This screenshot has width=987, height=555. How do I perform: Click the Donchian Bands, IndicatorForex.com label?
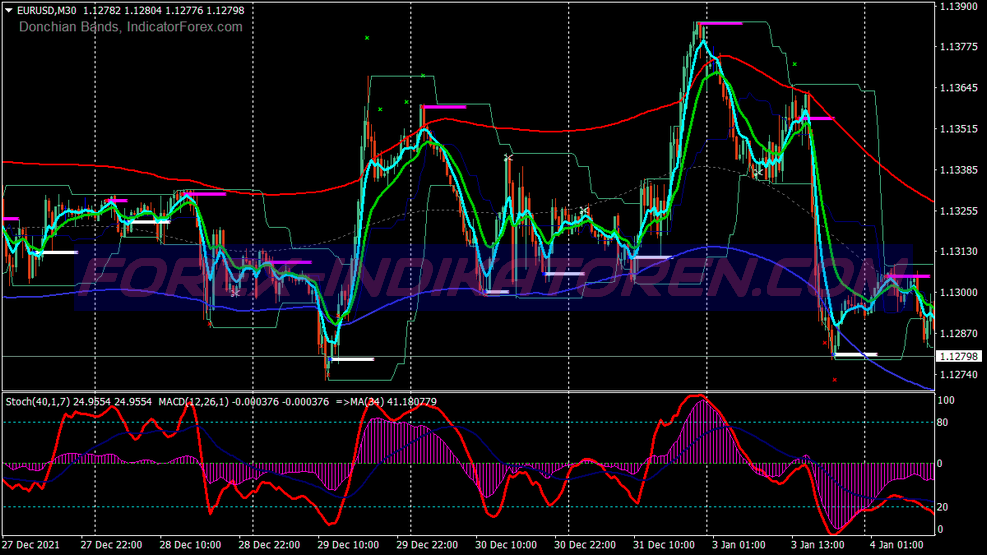click(x=130, y=27)
